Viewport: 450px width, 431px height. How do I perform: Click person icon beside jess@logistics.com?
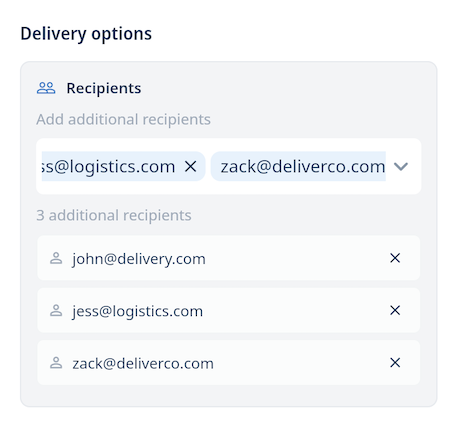pos(56,311)
